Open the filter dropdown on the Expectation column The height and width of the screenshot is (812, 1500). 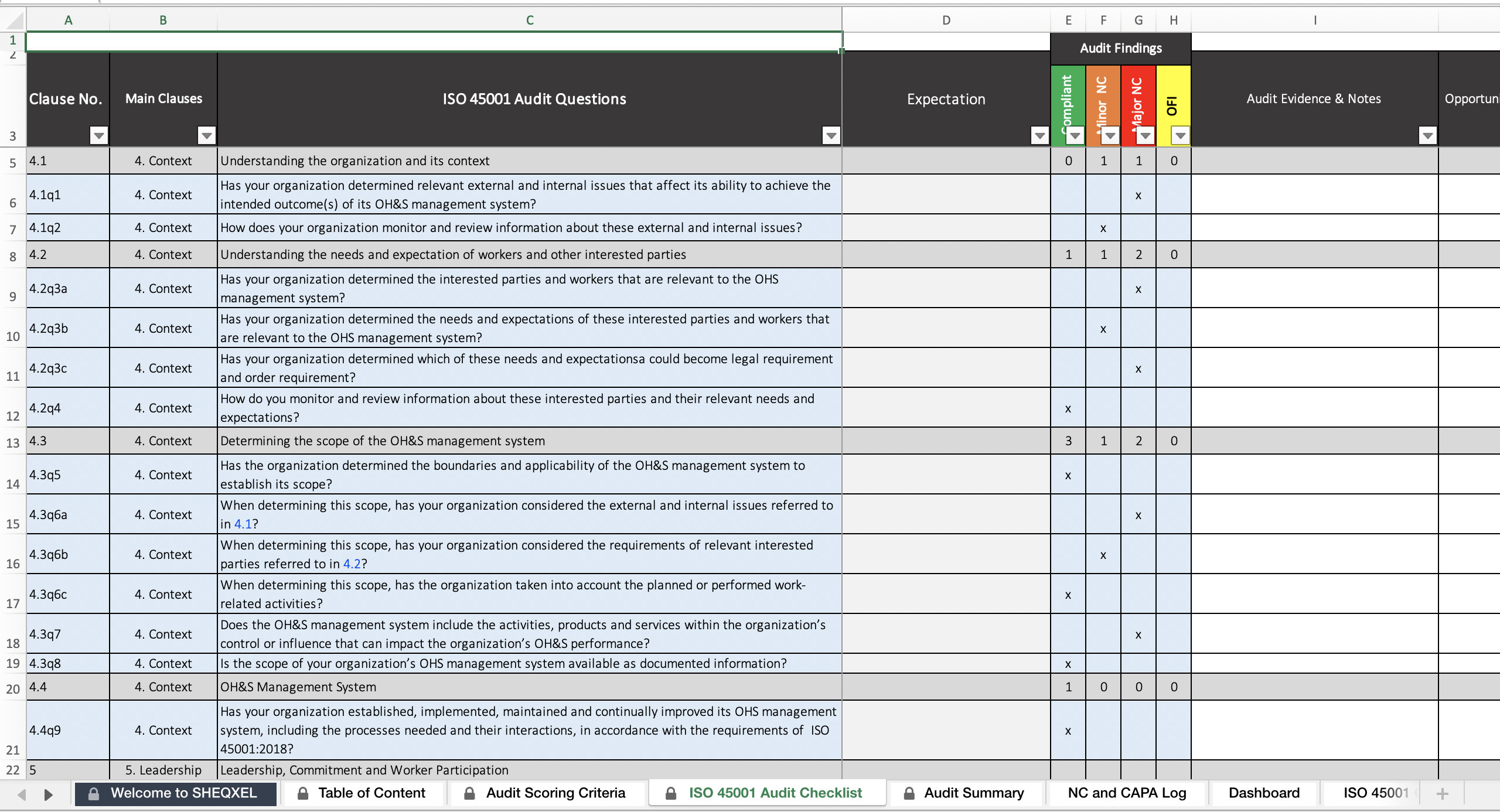click(1039, 135)
